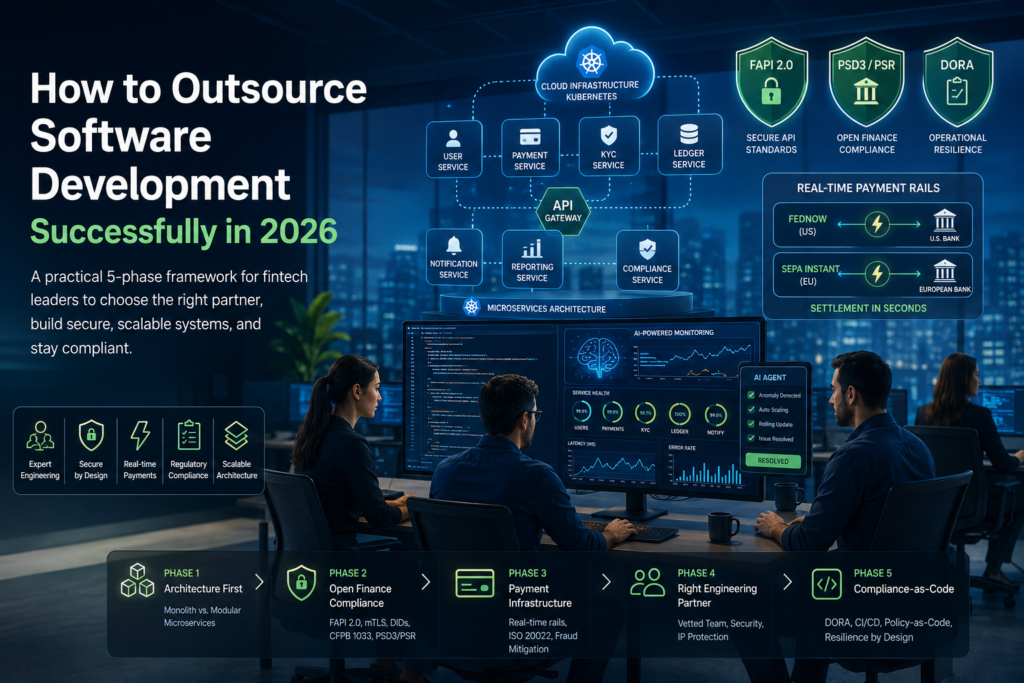The height and width of the screenshot is (683, 1024).
Task: Select the Ledger Service database icon
Action: click(x=689, y=134)
